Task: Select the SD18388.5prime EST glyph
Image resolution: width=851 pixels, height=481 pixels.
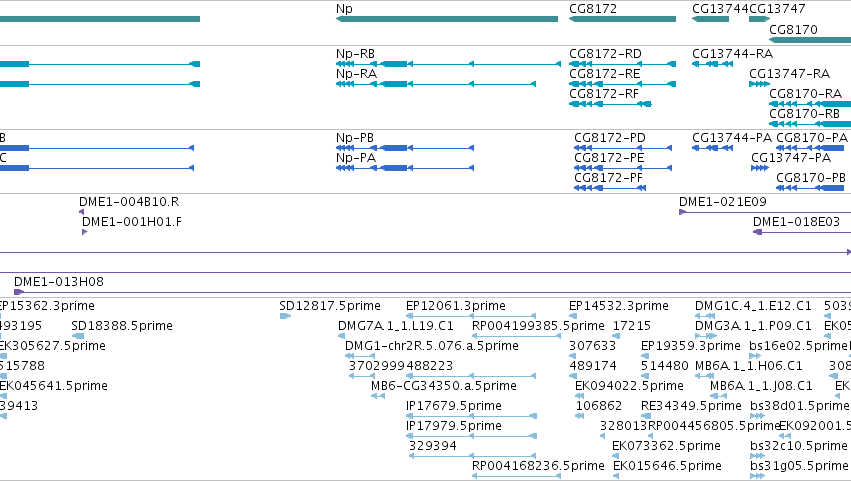Action: [78, 336]
